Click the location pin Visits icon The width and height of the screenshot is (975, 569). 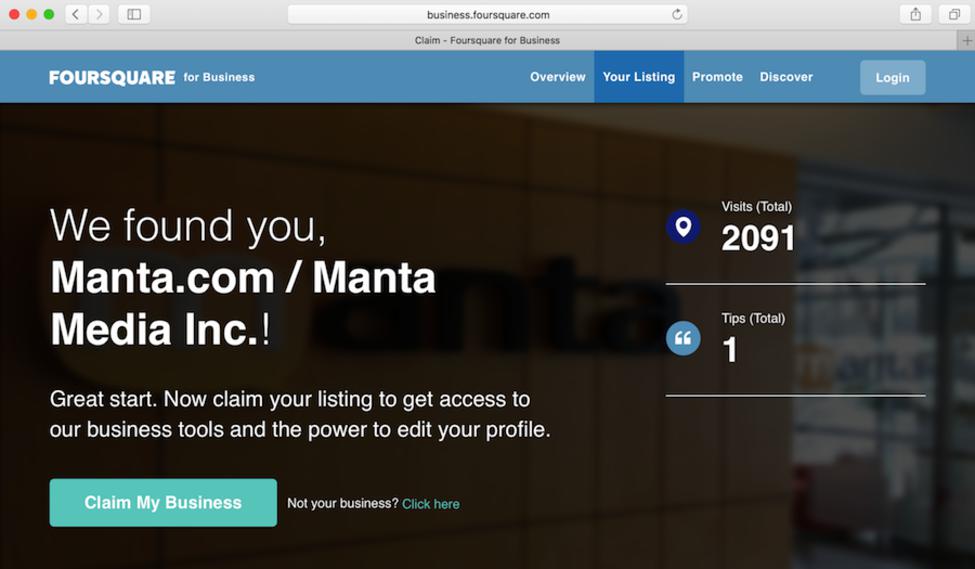[x=683, y=226]
